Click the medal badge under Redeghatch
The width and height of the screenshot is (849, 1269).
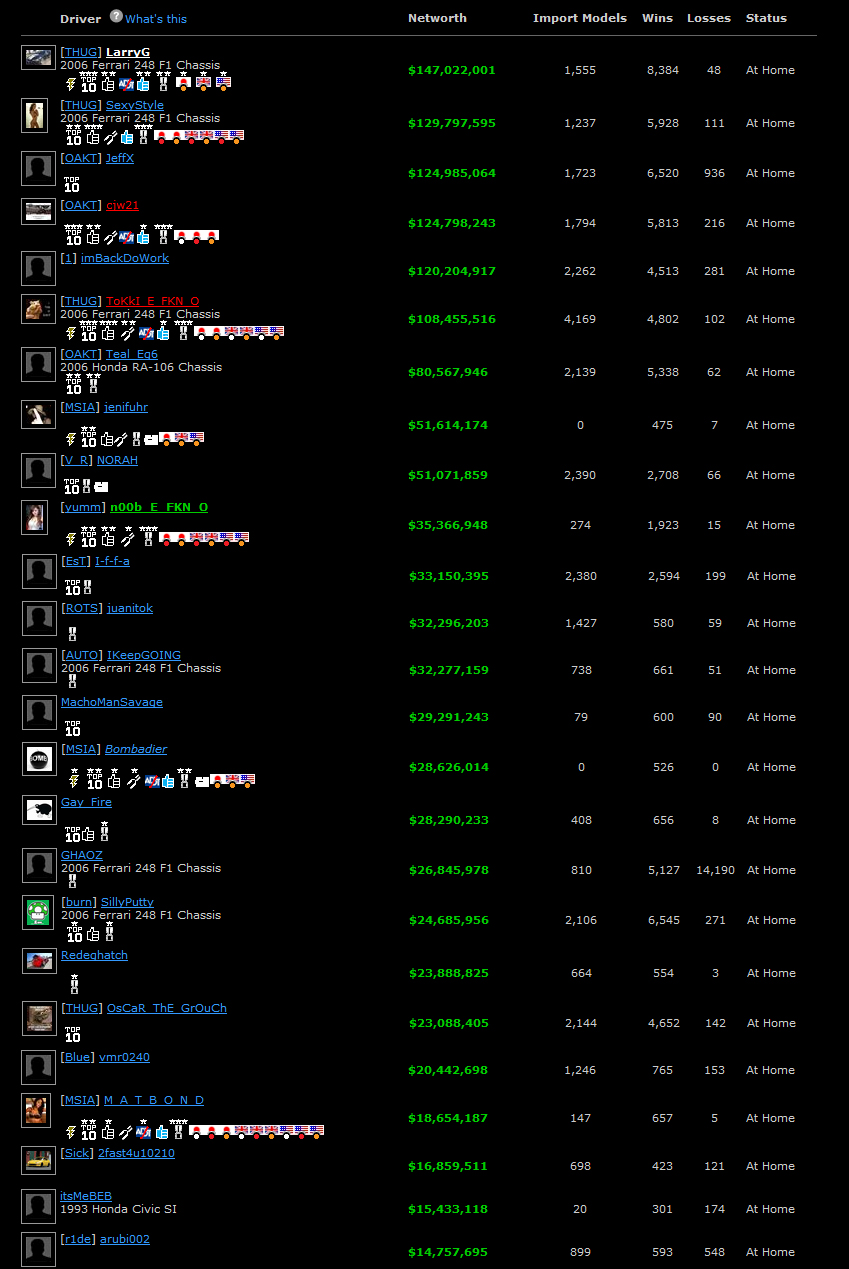(x=74, y=984)
